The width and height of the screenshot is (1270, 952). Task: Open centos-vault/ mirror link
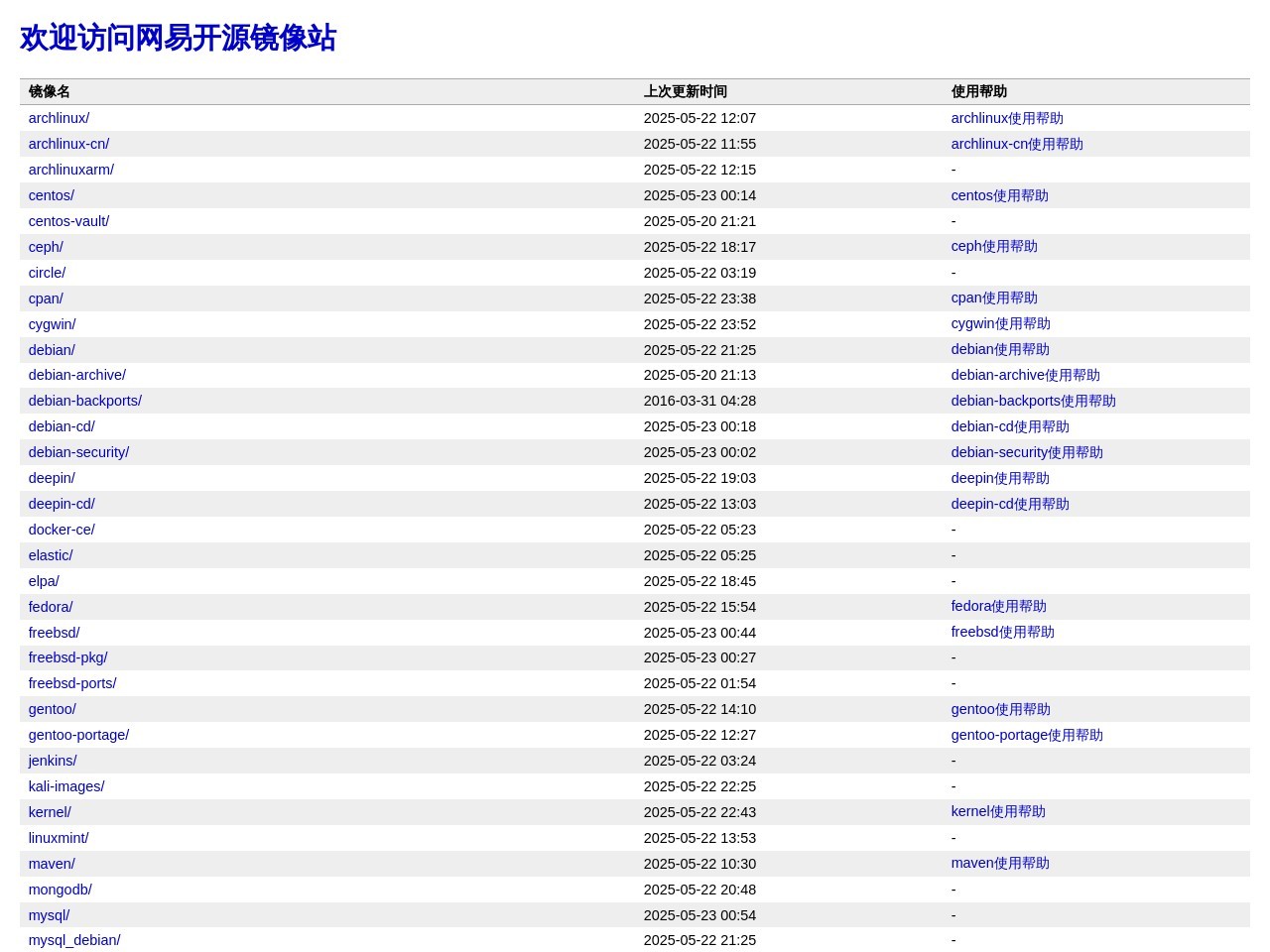click(x=68, y=221)
